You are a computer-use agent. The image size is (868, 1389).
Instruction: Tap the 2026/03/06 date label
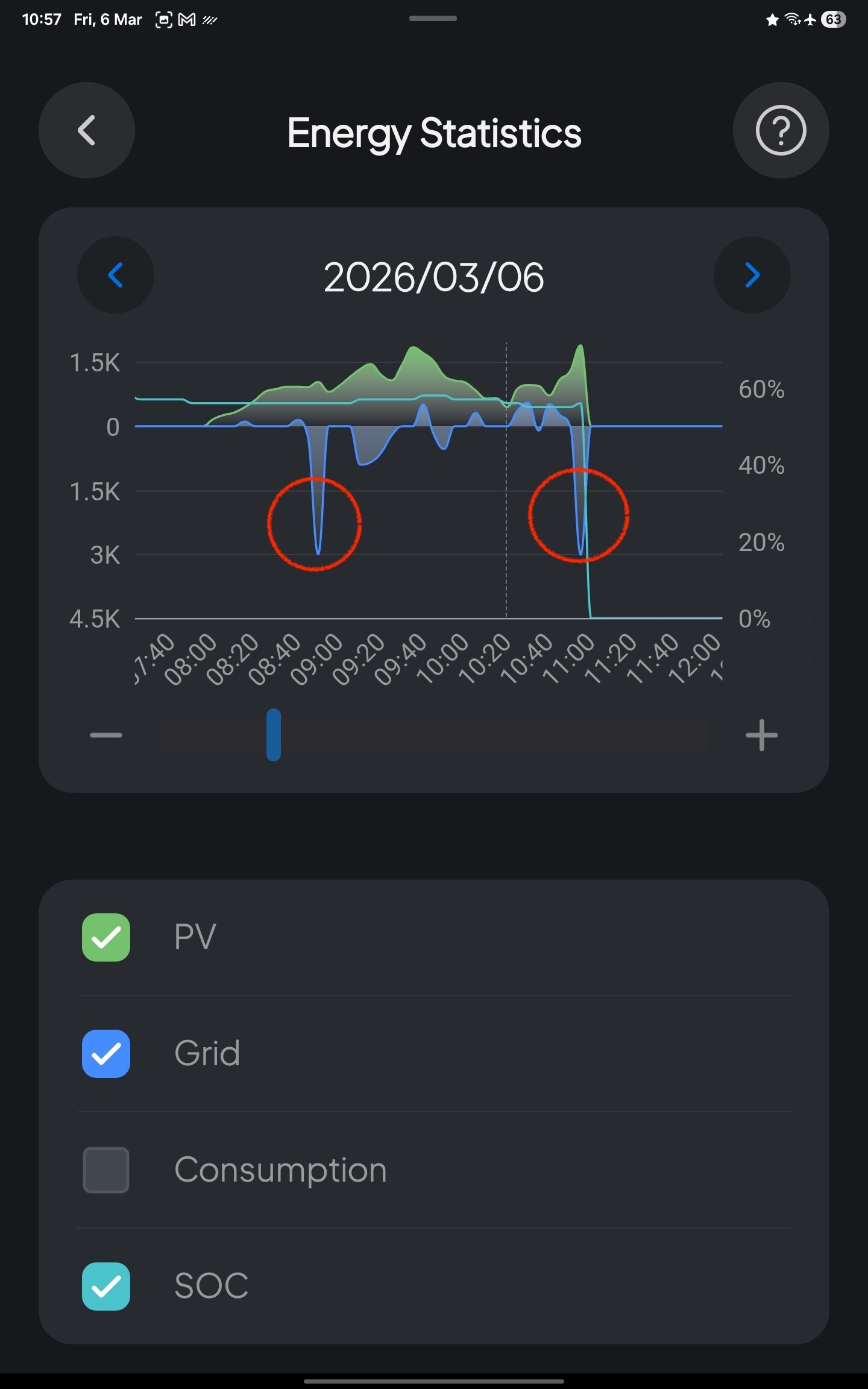tap(434, 277)
